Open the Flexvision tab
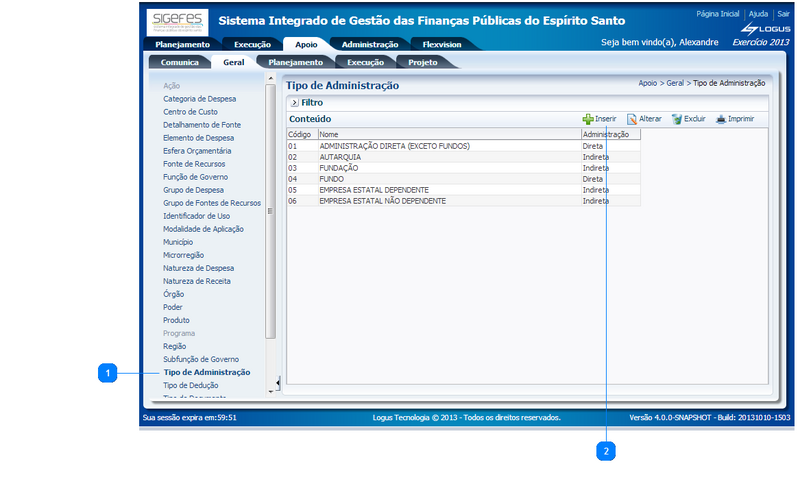The height and width of the screenshot is (497, 800). point(441,45)
